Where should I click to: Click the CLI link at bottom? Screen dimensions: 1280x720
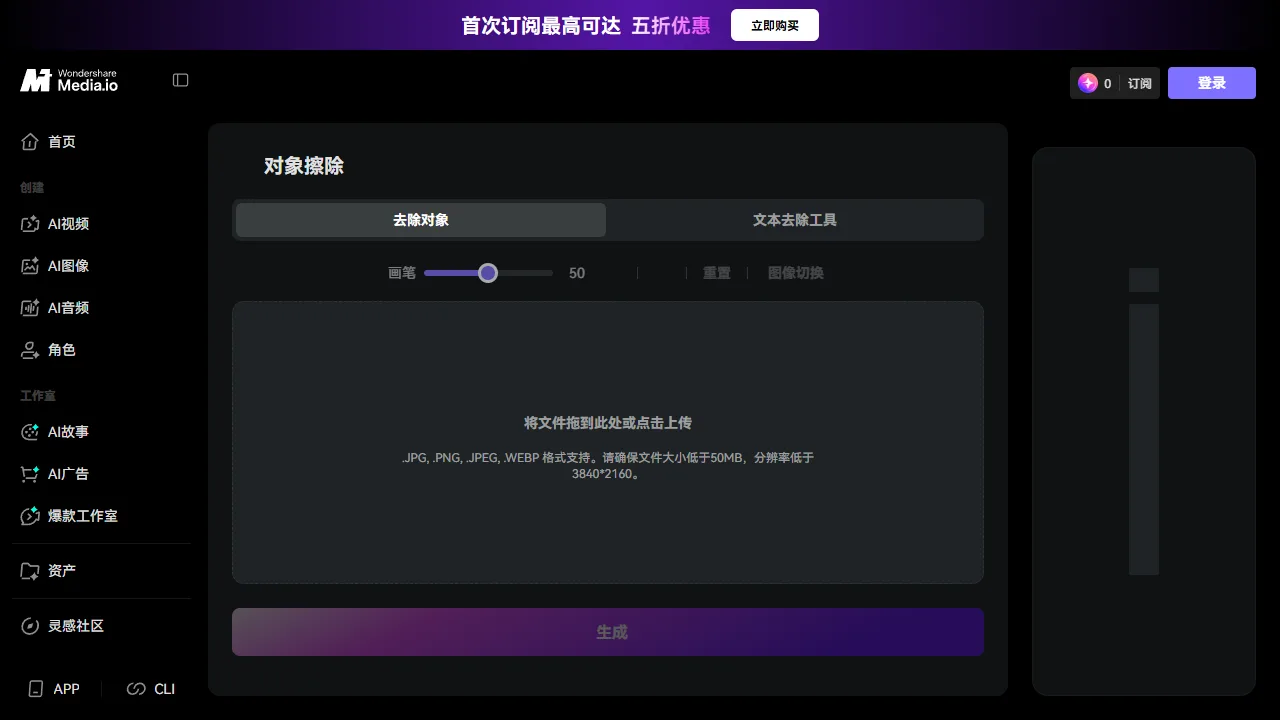tap(151, 689)
